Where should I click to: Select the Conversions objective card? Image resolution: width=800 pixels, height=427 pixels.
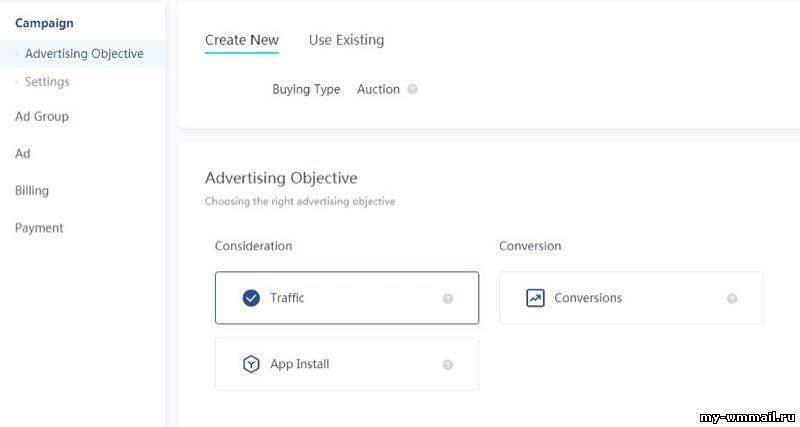(631, 298)
